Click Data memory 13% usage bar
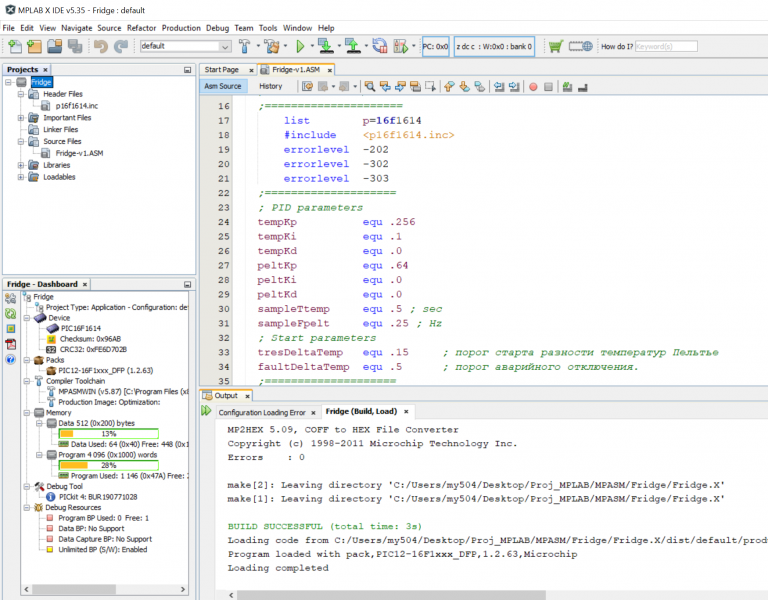The width and height of the screenshot is (768, 600). coord(108,433)
